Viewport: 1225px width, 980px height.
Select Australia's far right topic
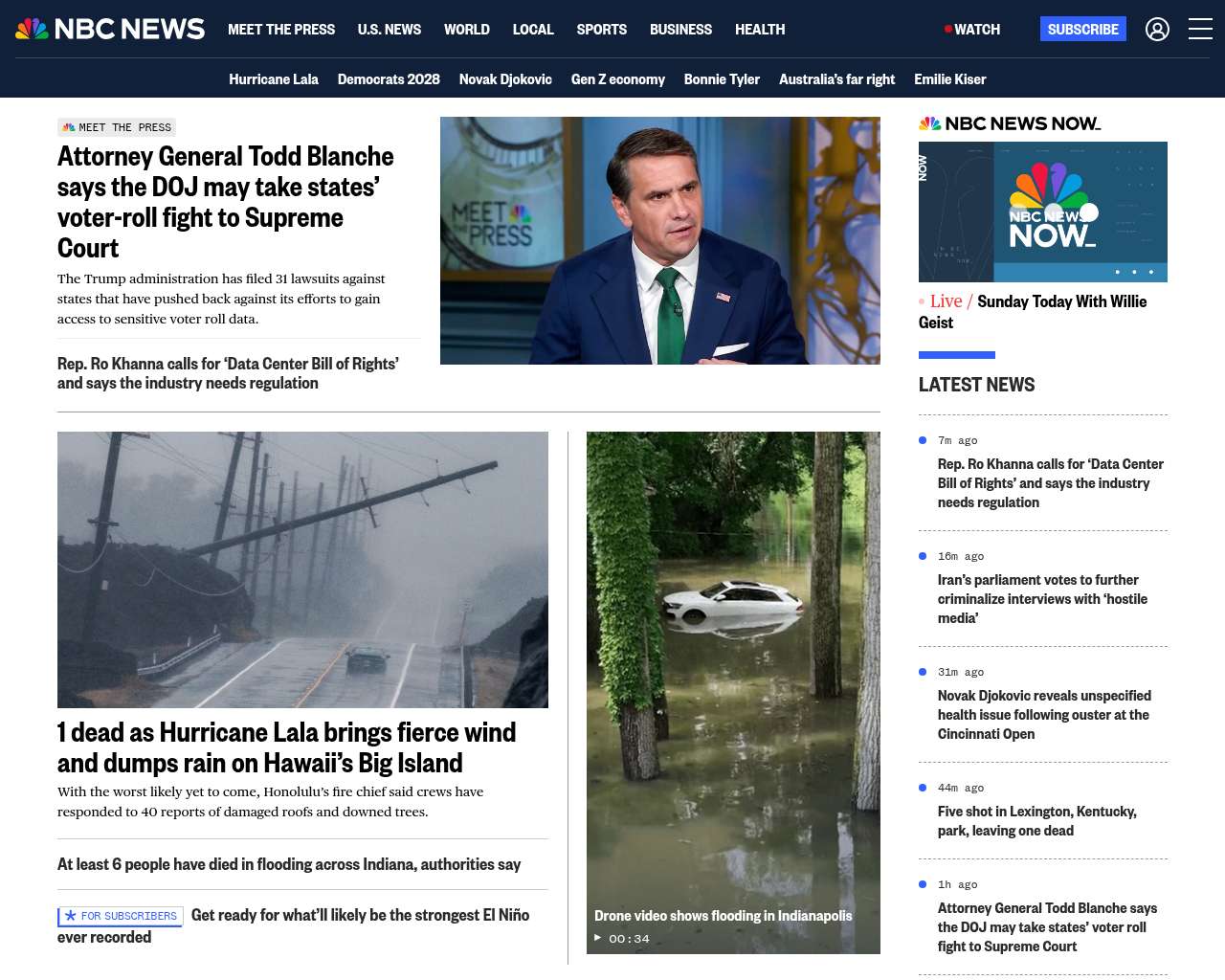point(837,79)
